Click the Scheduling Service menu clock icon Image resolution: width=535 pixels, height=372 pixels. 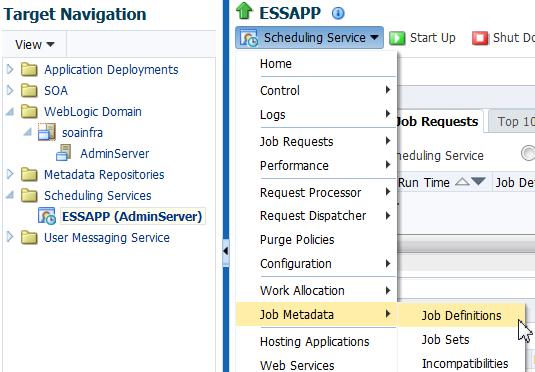click(x=249, y=38)
